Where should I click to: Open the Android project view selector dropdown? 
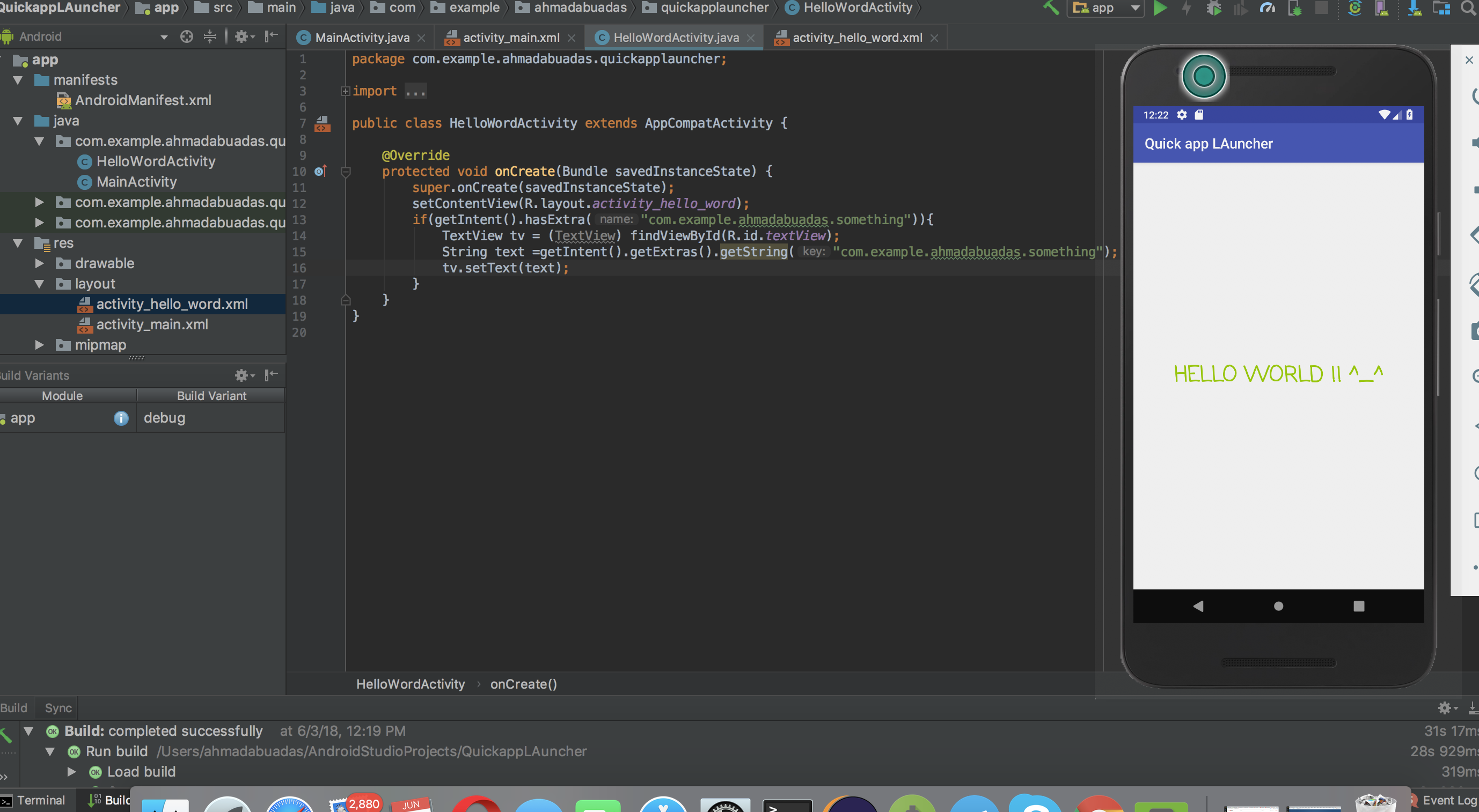pos(164,36)
